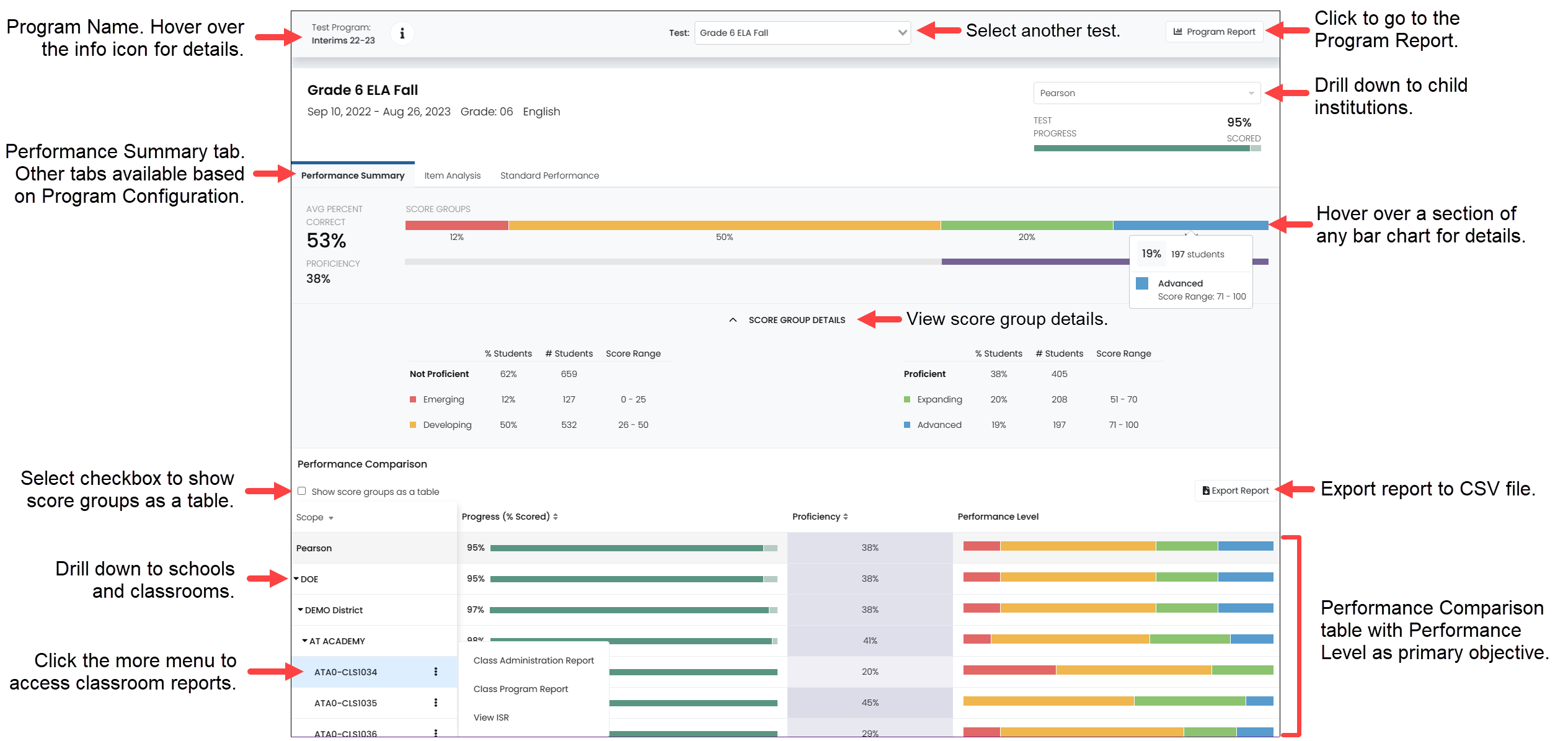Click the Export Report file icon
This screenshot has width=1568, height=741.
1205,490
